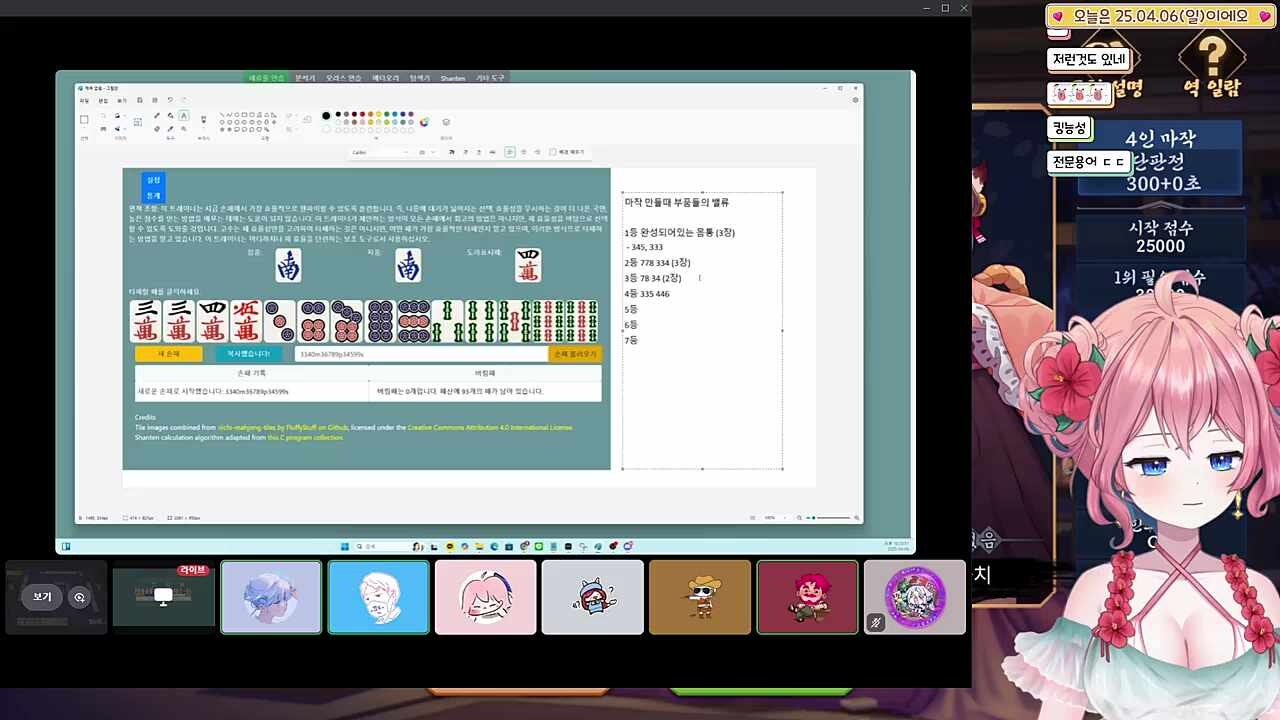
Task: Switch to the 기타 도구 tab
Action: click(490, 78)
